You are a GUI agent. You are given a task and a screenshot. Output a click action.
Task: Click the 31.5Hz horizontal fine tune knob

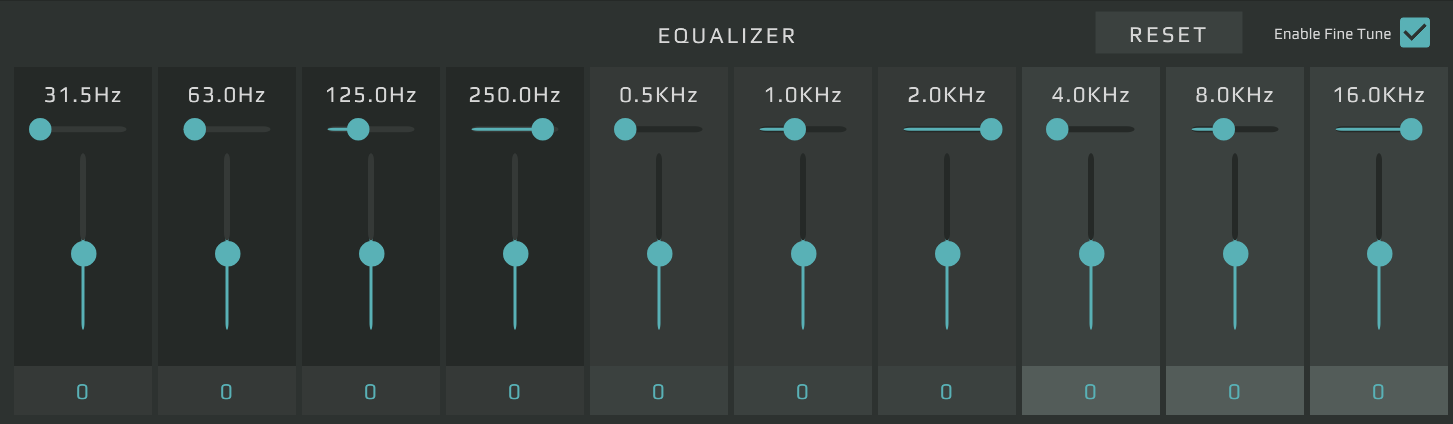tap(40, 129)
